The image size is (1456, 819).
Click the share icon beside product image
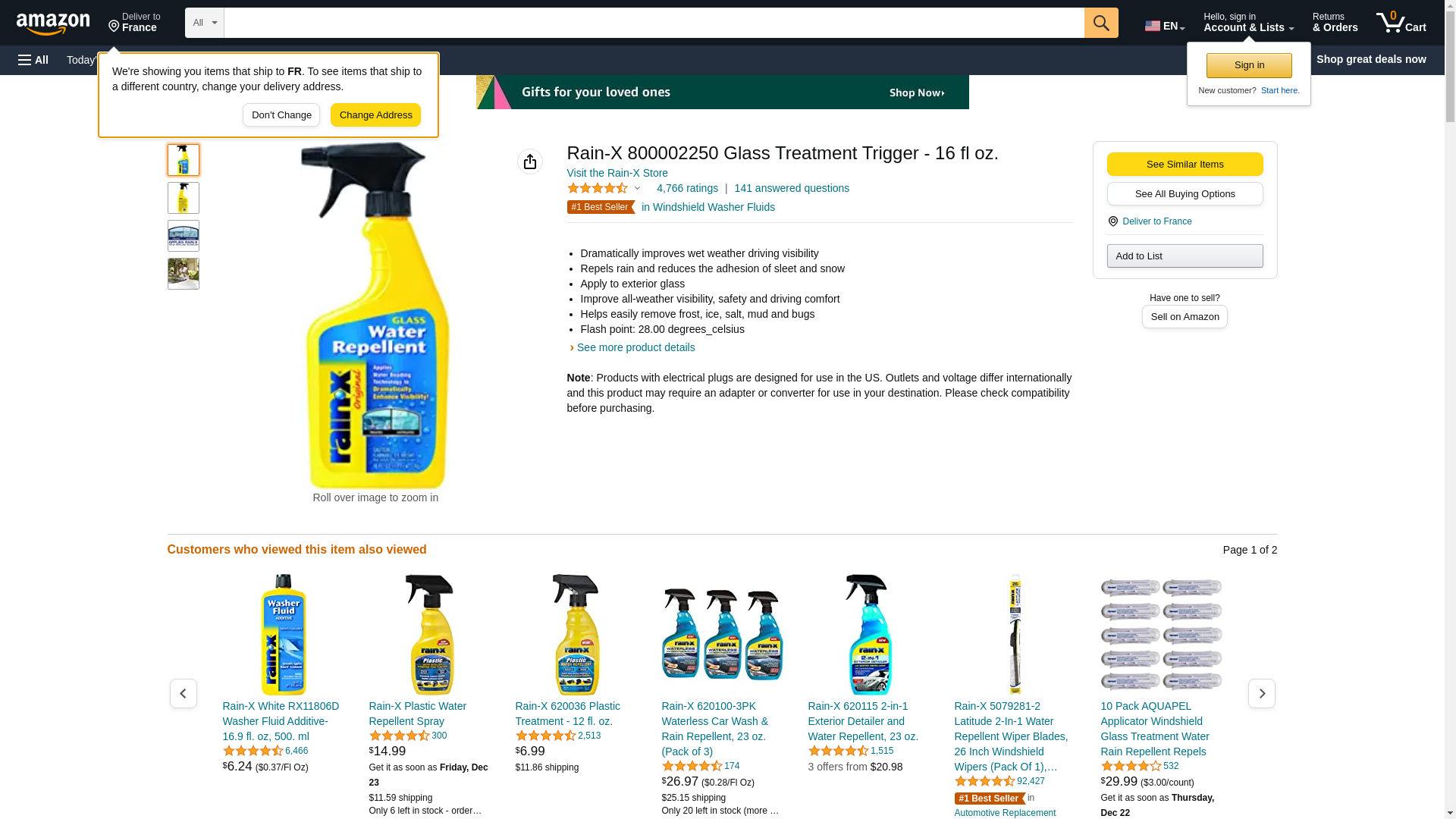(x=530, y=162)
